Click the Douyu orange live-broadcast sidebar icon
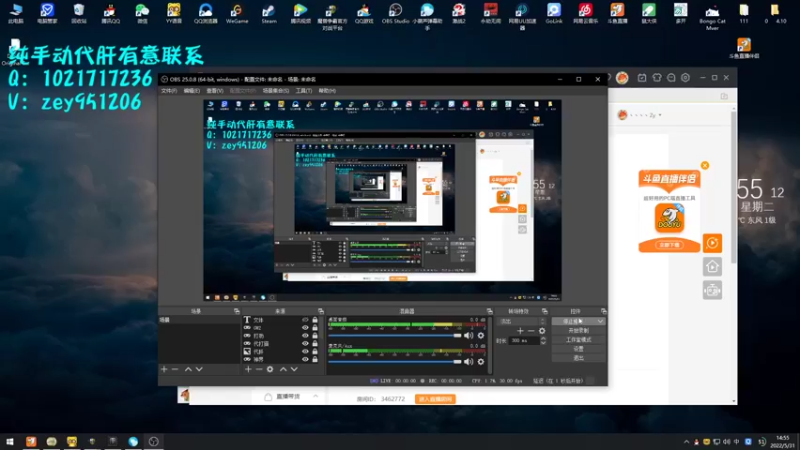This screenshot has height=450, width=800. point(712,243)
